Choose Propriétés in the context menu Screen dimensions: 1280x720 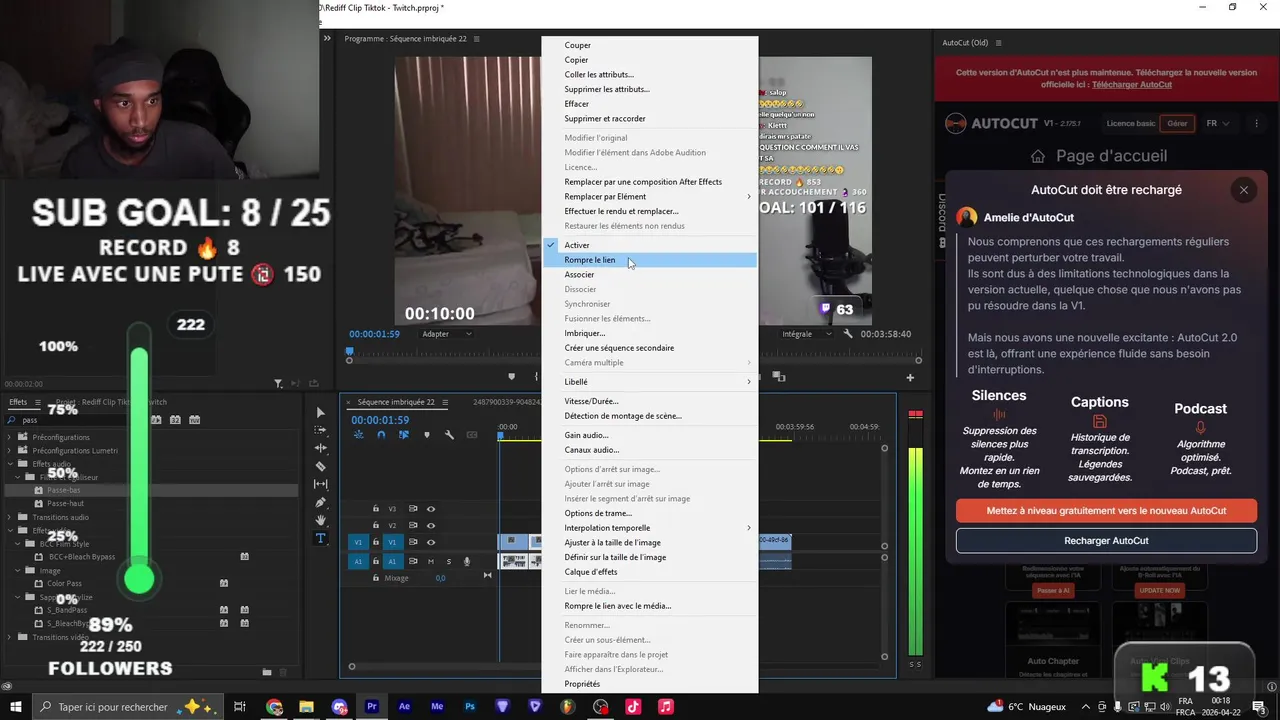point(650,684)
